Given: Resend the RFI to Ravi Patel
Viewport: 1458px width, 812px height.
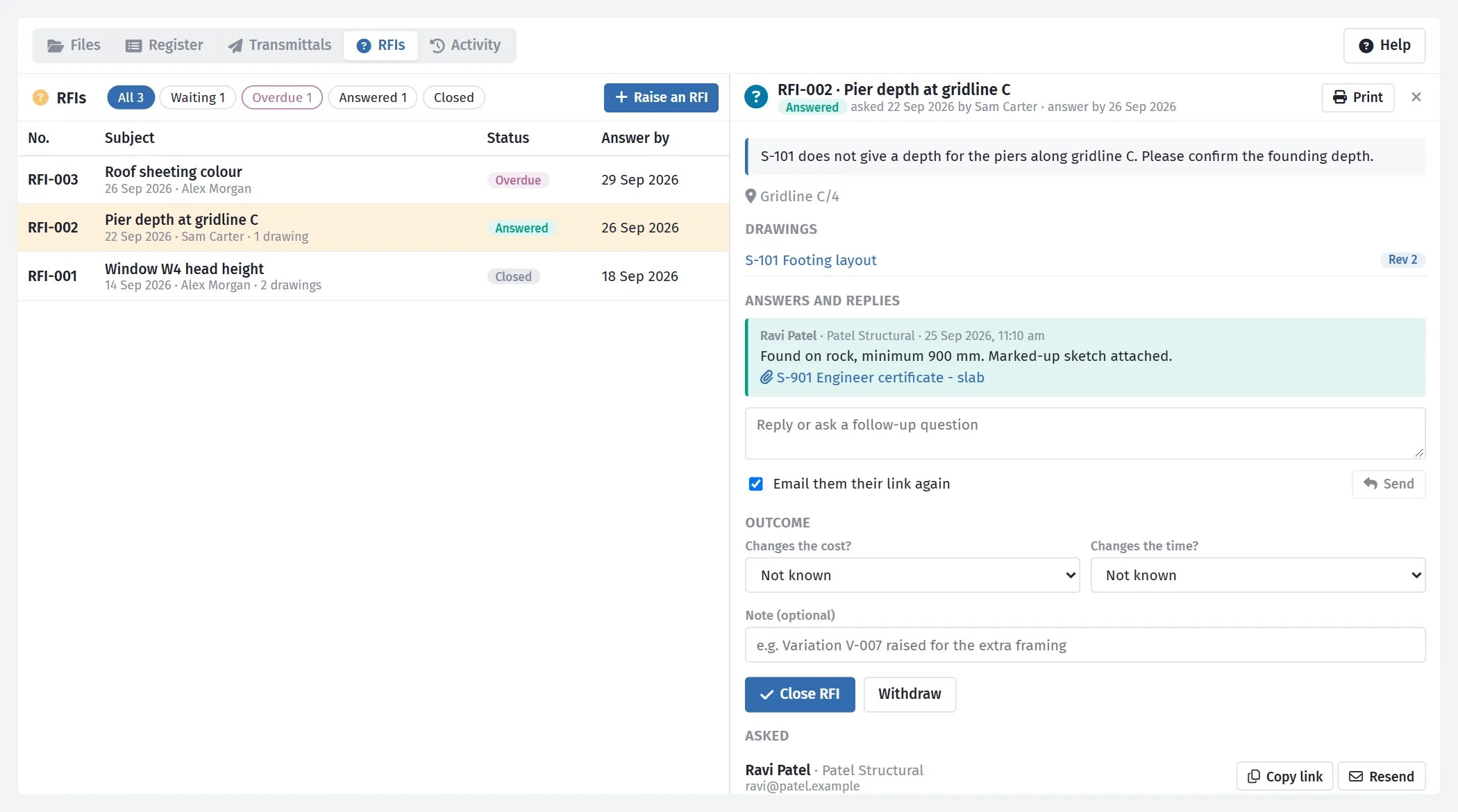Looking at the screenshot, I should [1382, 777].
